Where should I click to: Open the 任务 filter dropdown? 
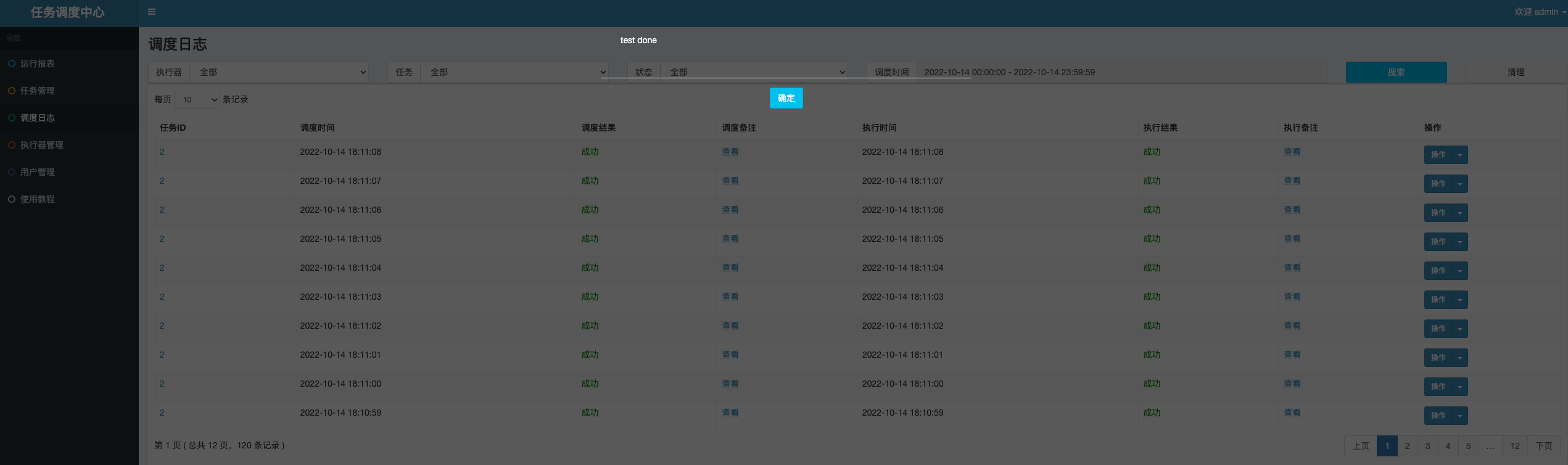513,72
